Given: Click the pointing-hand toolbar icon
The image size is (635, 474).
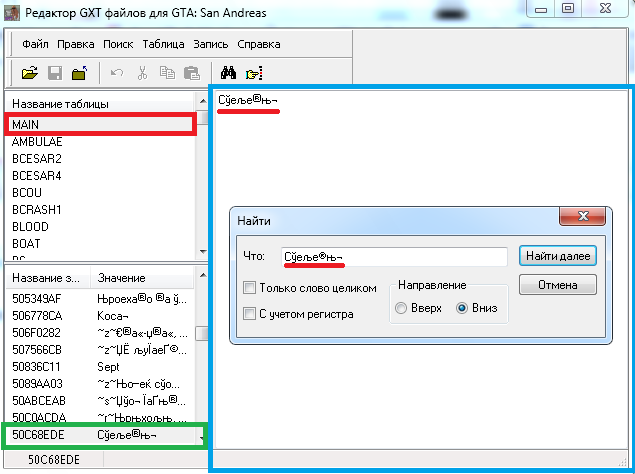Looking at the screenshot, I should 253,72.
